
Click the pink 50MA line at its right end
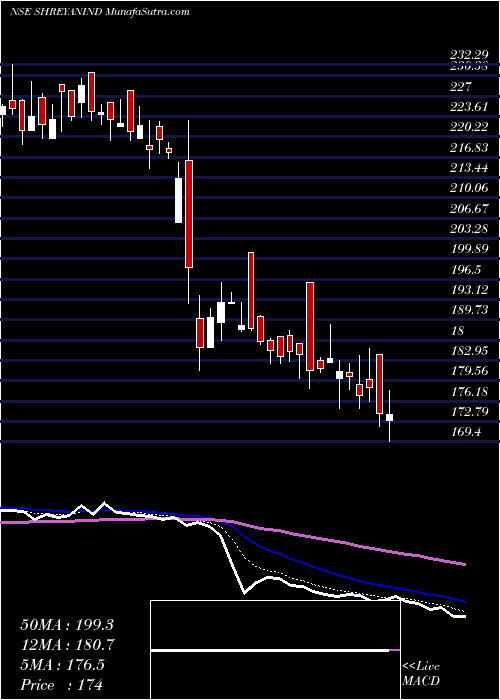click(x=463, y=564)
